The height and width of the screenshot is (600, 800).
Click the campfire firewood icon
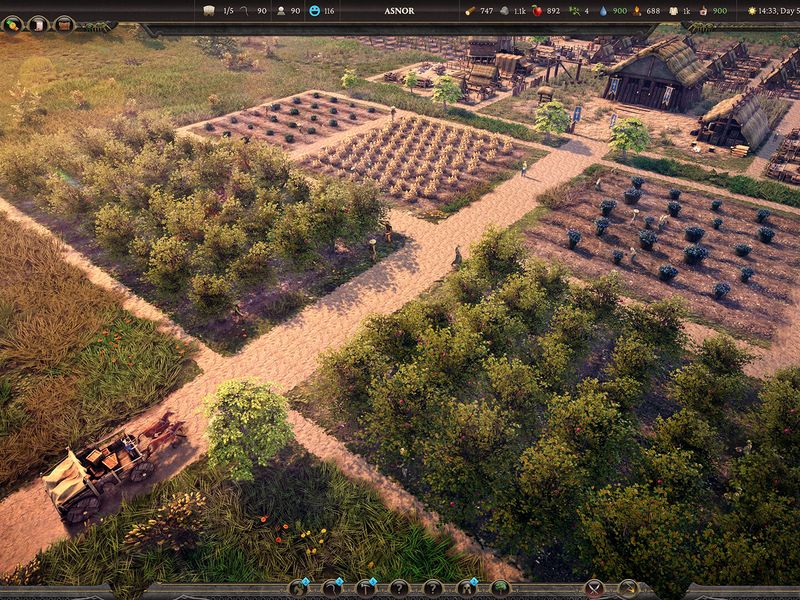click(x=637, y=10)
